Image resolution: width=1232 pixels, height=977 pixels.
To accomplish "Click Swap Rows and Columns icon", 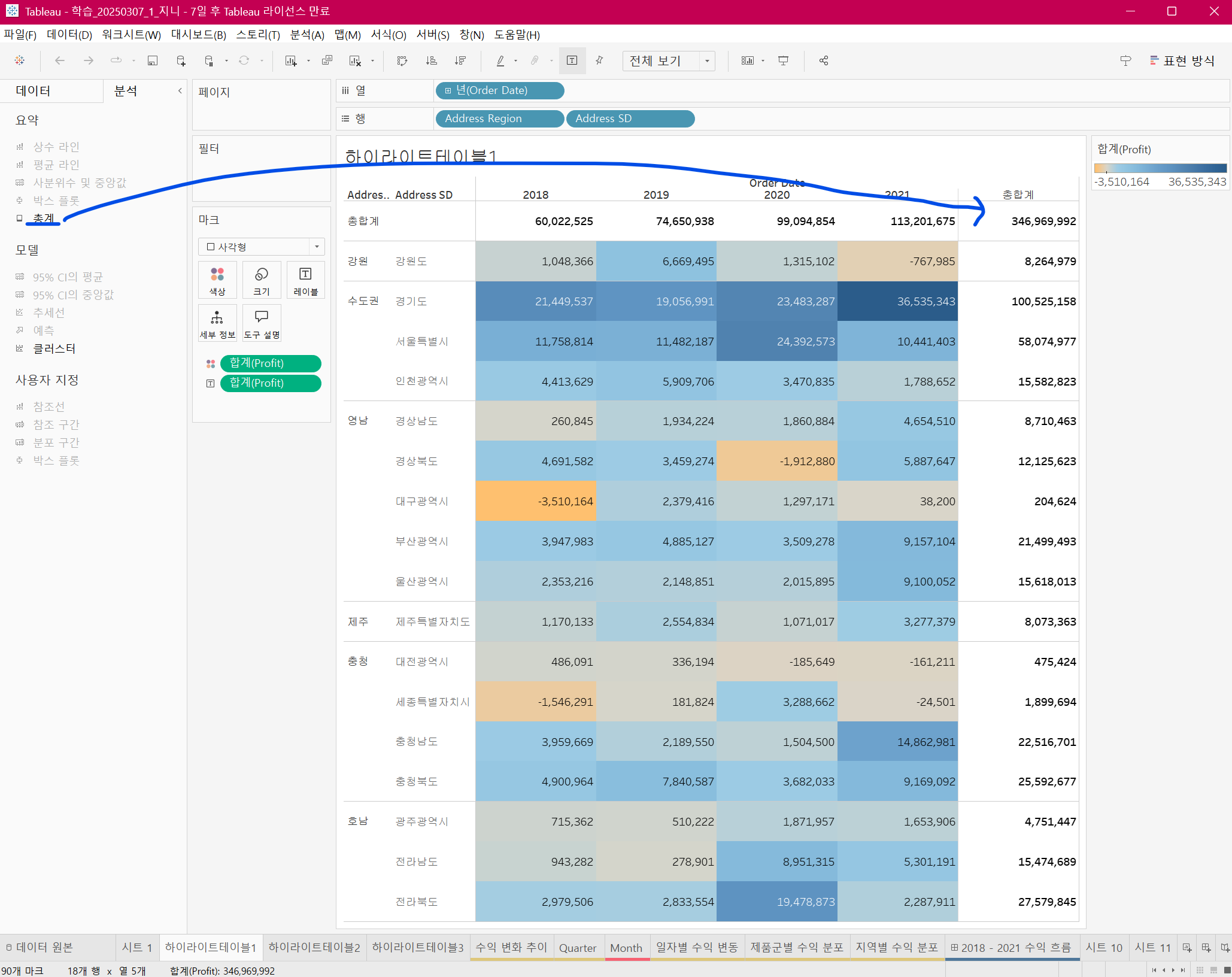I will pos(402,60).
